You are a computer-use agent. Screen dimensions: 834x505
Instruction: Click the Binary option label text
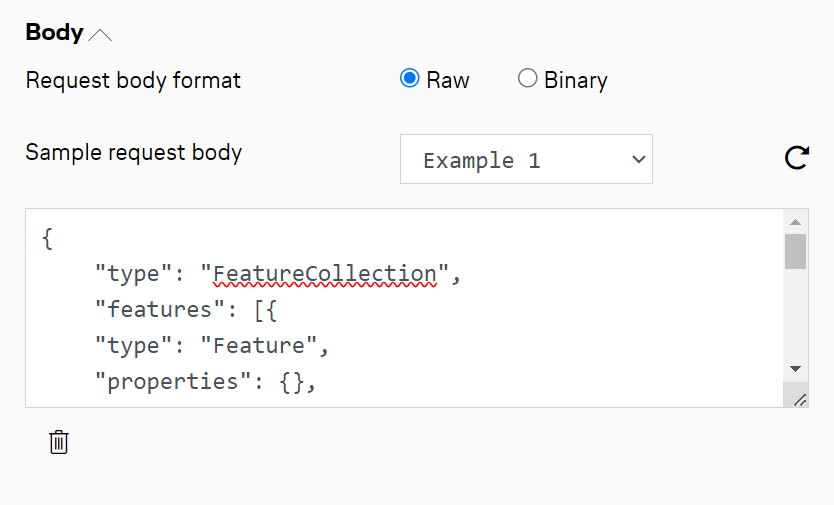coord(575,80)
